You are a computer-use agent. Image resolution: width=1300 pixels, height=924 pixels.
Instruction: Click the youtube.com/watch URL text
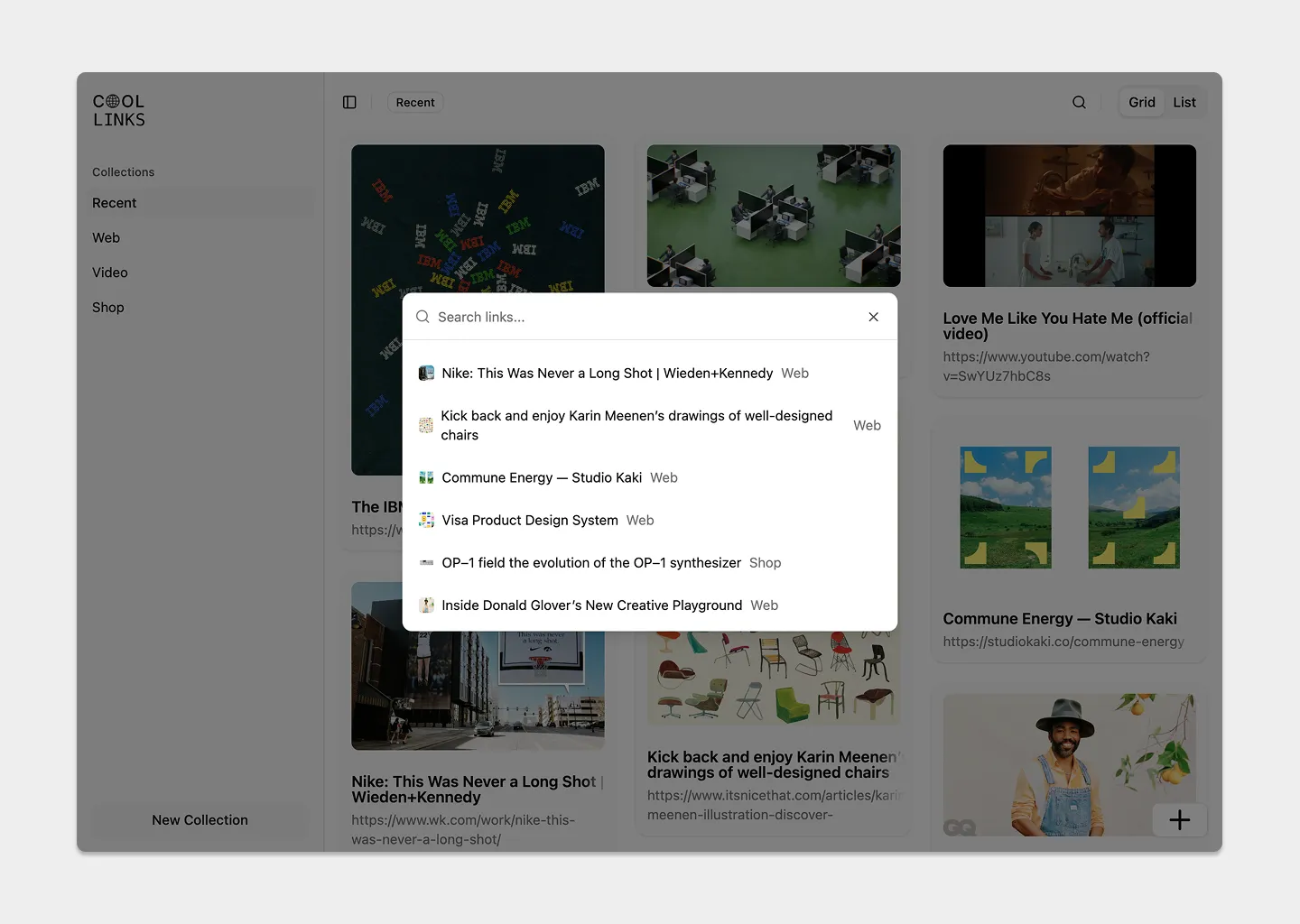1046,366
